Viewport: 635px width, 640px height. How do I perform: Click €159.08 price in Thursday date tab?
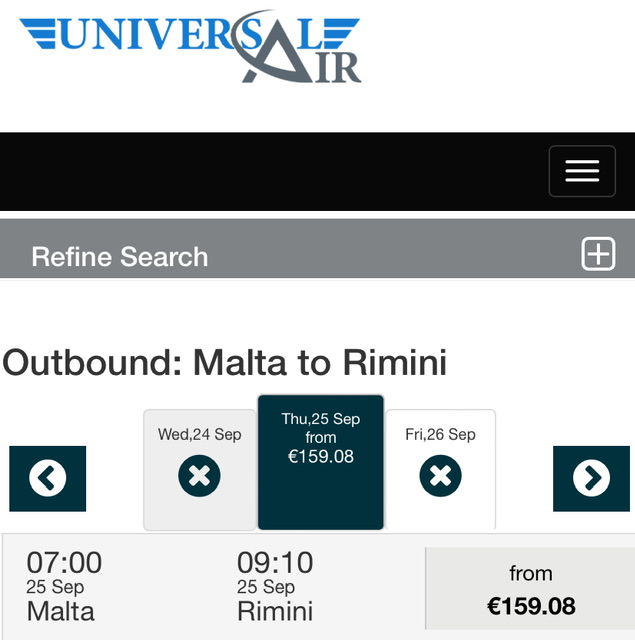point(320,457)
